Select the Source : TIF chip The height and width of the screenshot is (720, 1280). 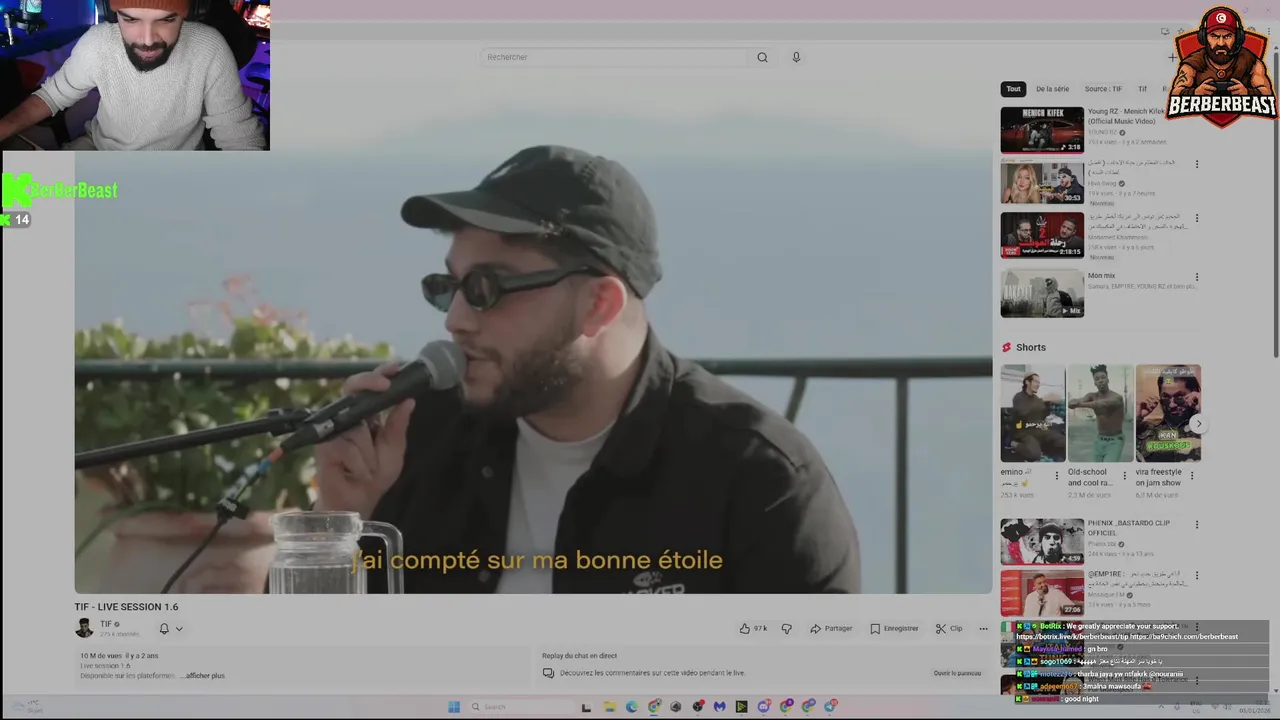pos(1103,89)
